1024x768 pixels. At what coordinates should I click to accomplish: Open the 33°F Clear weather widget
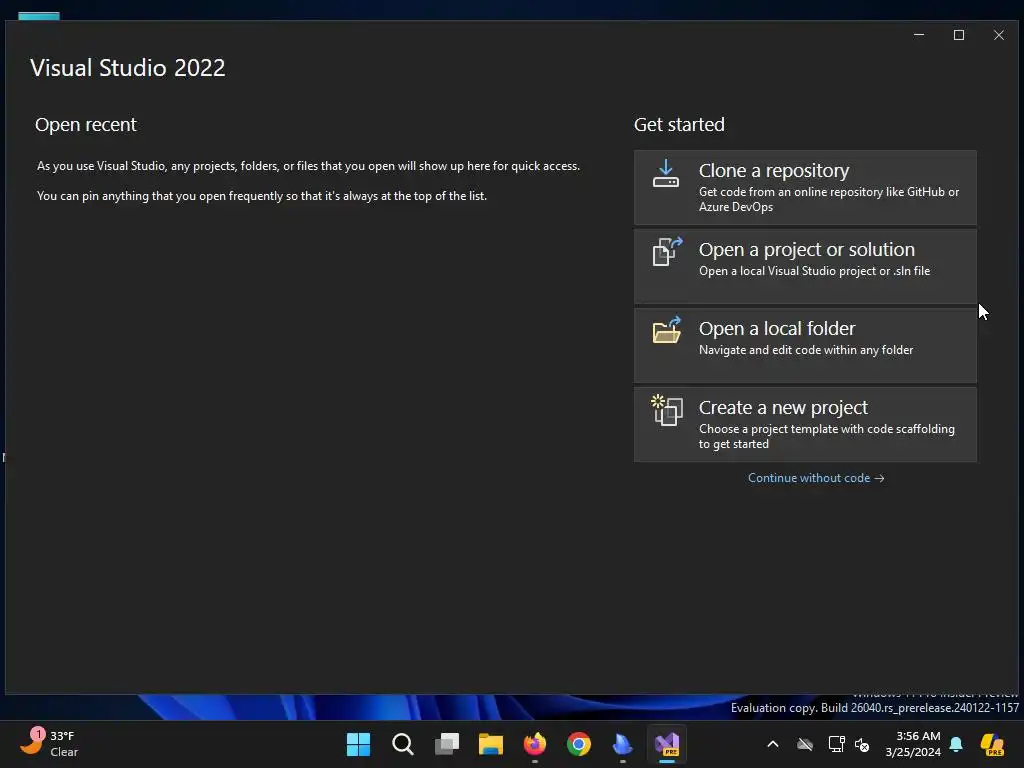click(49, 744)
